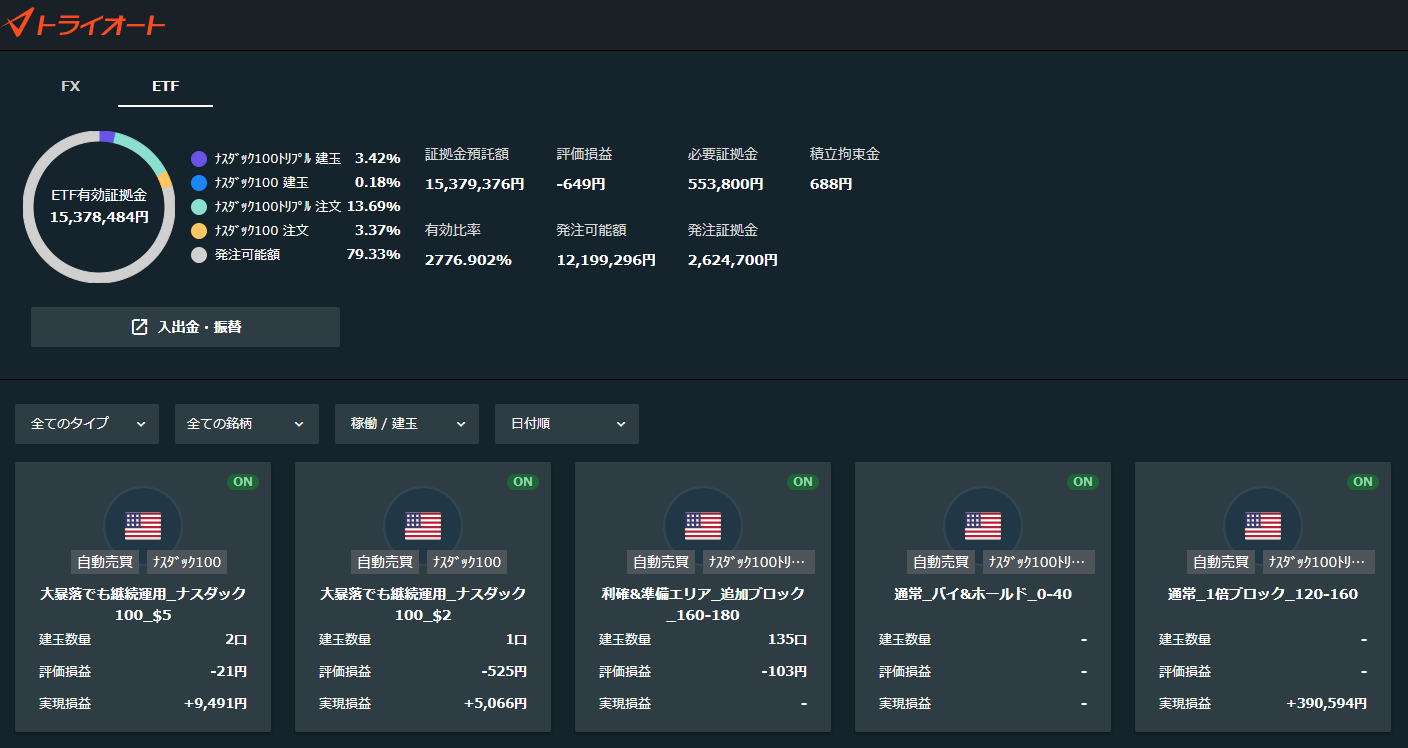The width and height of the screenshot is (1408, 748).
Task: Select the ETF tab
Action: 165,86
